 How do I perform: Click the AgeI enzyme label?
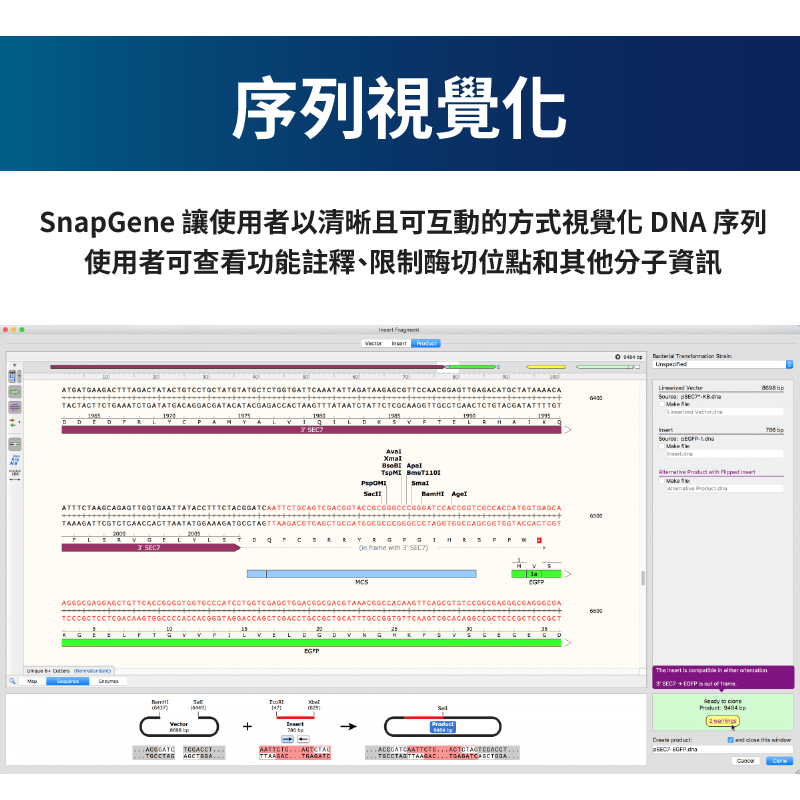(x=459, y=494)
